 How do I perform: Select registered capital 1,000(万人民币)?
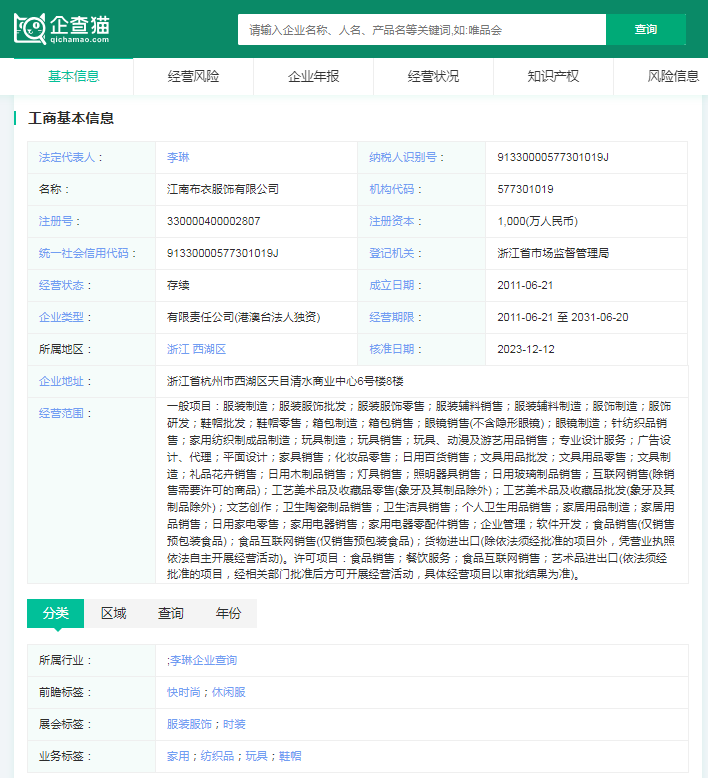[x=538, y=221]
